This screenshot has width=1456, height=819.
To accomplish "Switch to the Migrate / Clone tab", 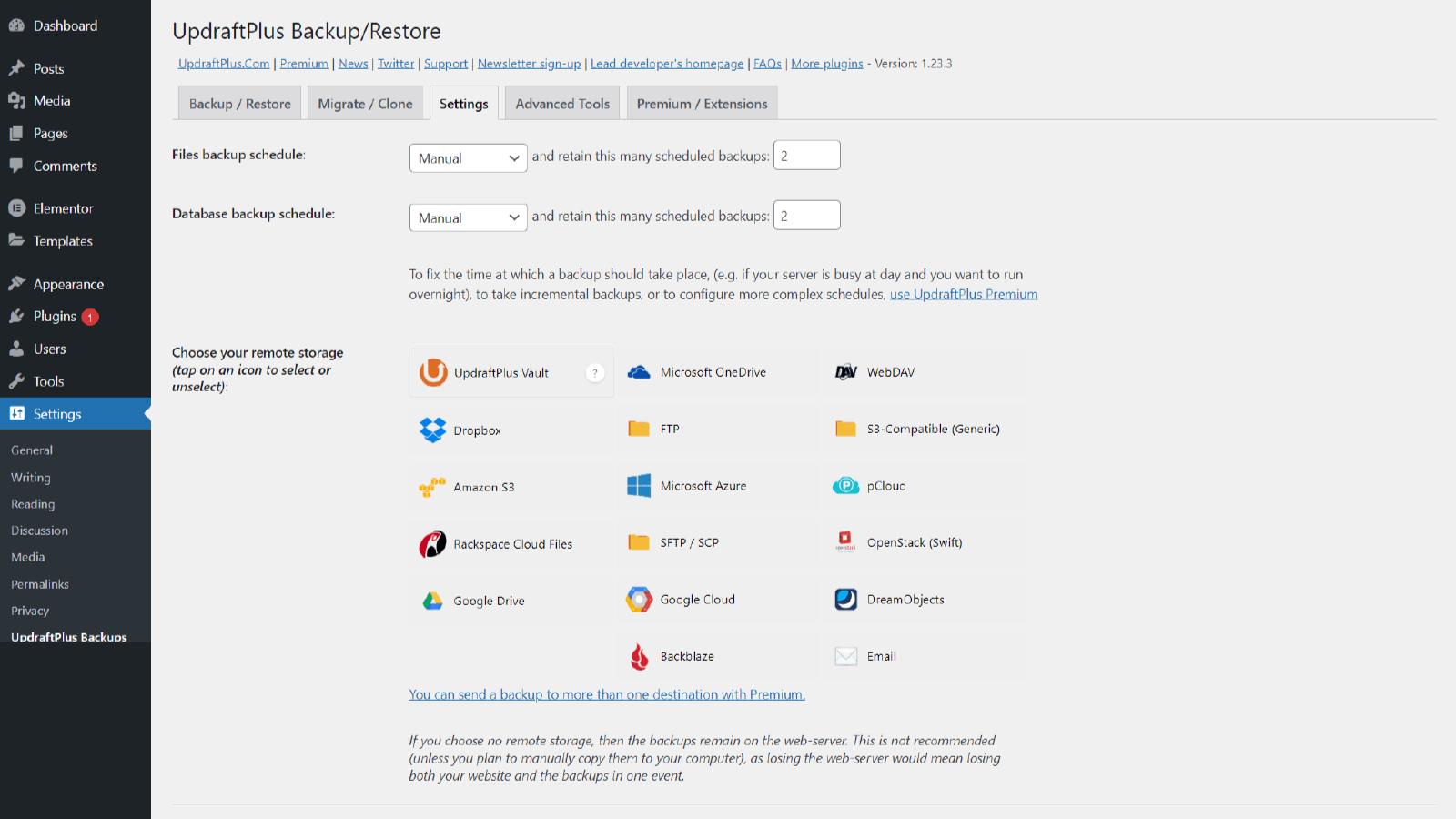I will (365, 103).
